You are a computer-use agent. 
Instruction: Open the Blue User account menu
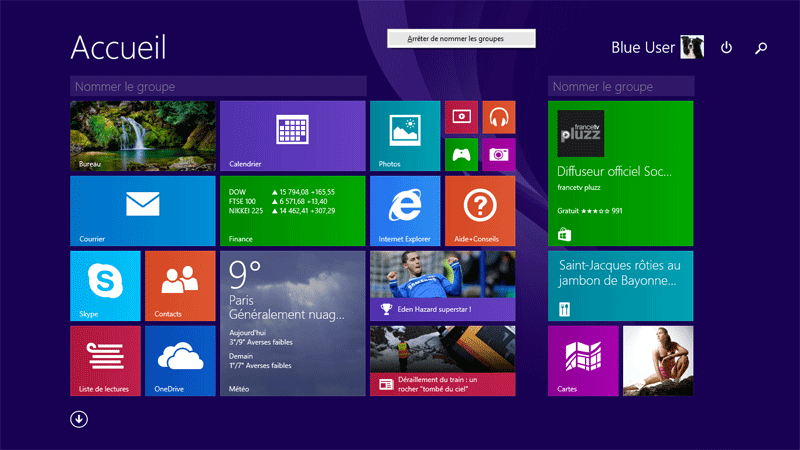[x=657, y=47]
